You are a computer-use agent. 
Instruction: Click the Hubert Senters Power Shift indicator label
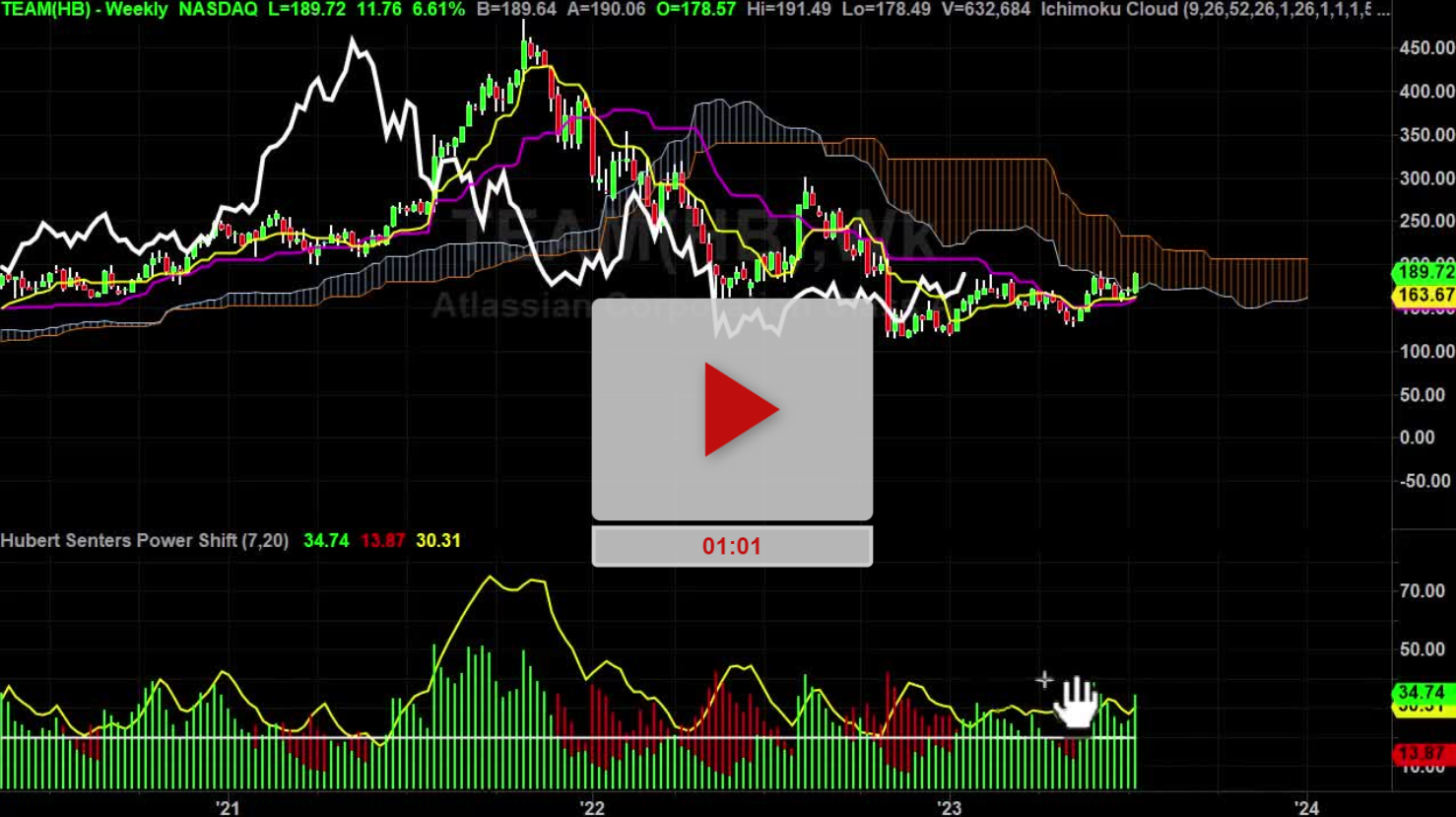[144, 540]
